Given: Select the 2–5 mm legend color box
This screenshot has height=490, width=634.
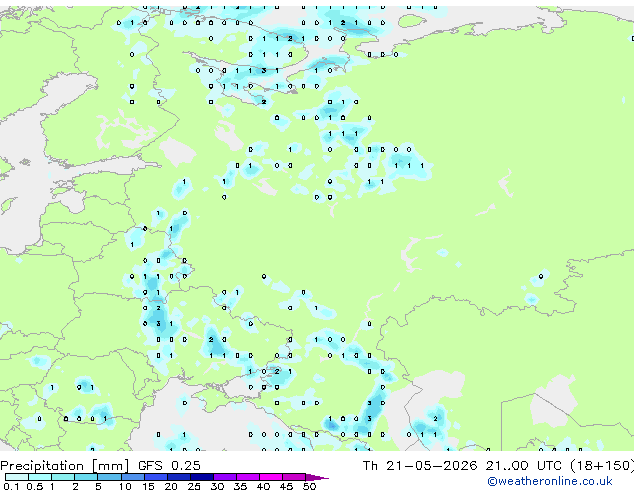Looking at the screenshot, I should [86, 477].
